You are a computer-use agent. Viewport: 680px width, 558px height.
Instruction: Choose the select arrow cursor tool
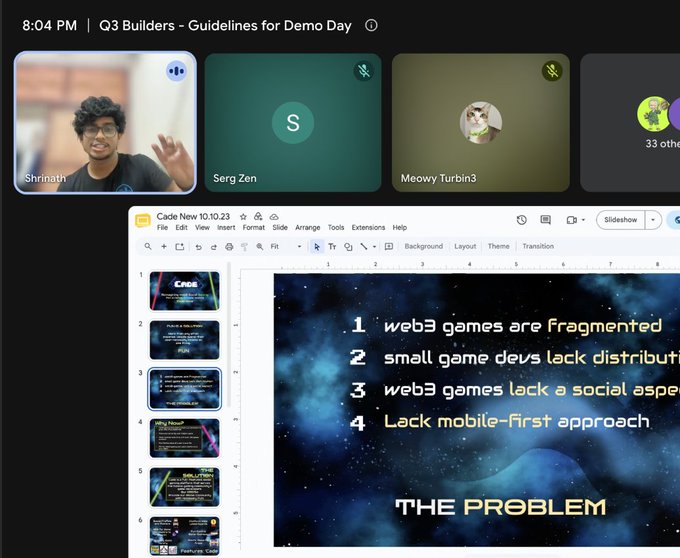[x=317, y=247]
